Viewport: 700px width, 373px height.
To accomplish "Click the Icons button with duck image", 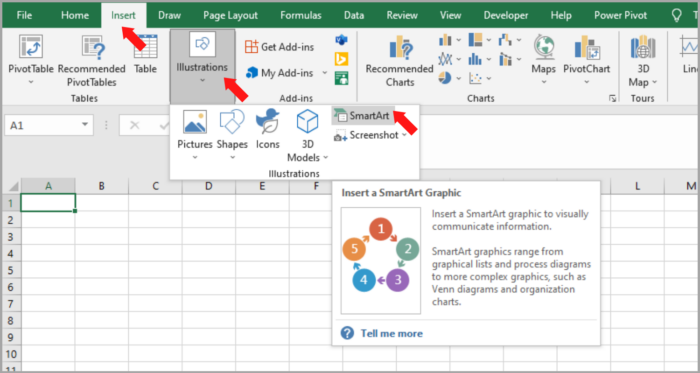I will [267, 121].
